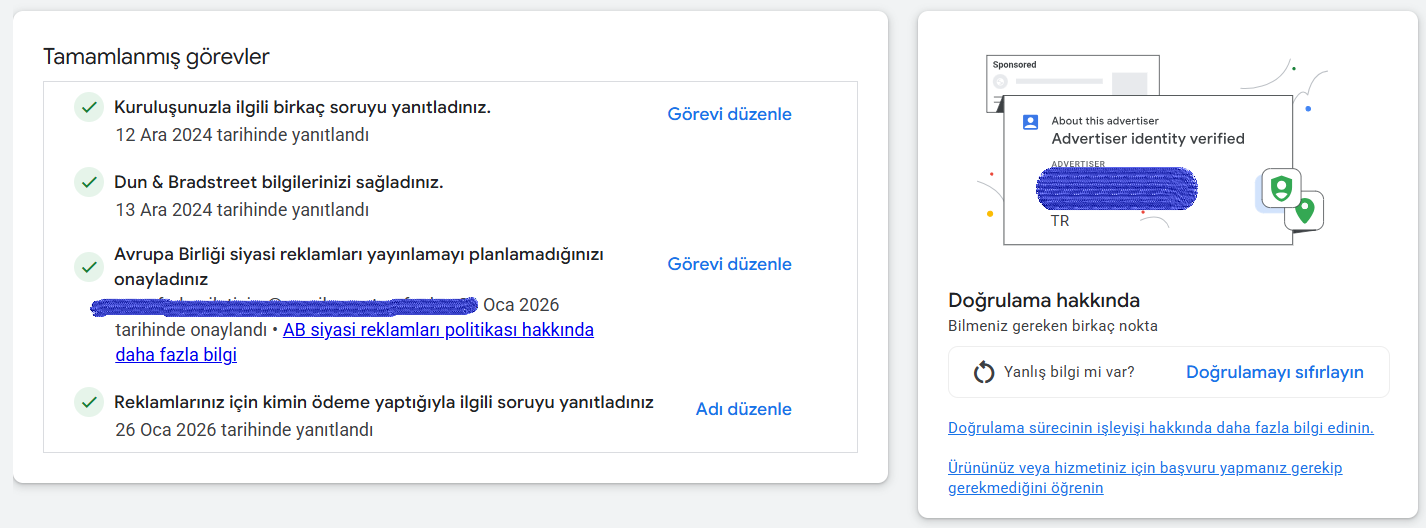Viewport: 1426px width, 528px height.
Task: Open Görevi düzenle for organization questions task
Action: (729, 114)
